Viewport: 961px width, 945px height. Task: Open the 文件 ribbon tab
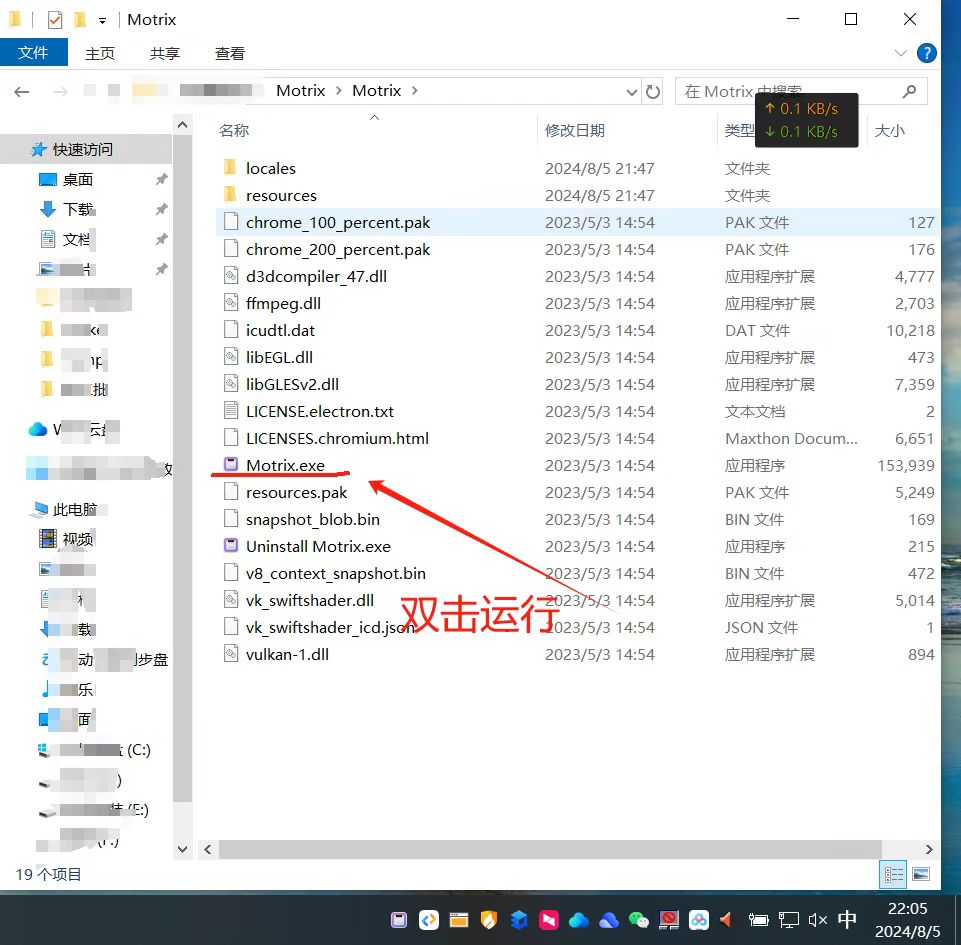pyautogui.click(x=33, y=53)
